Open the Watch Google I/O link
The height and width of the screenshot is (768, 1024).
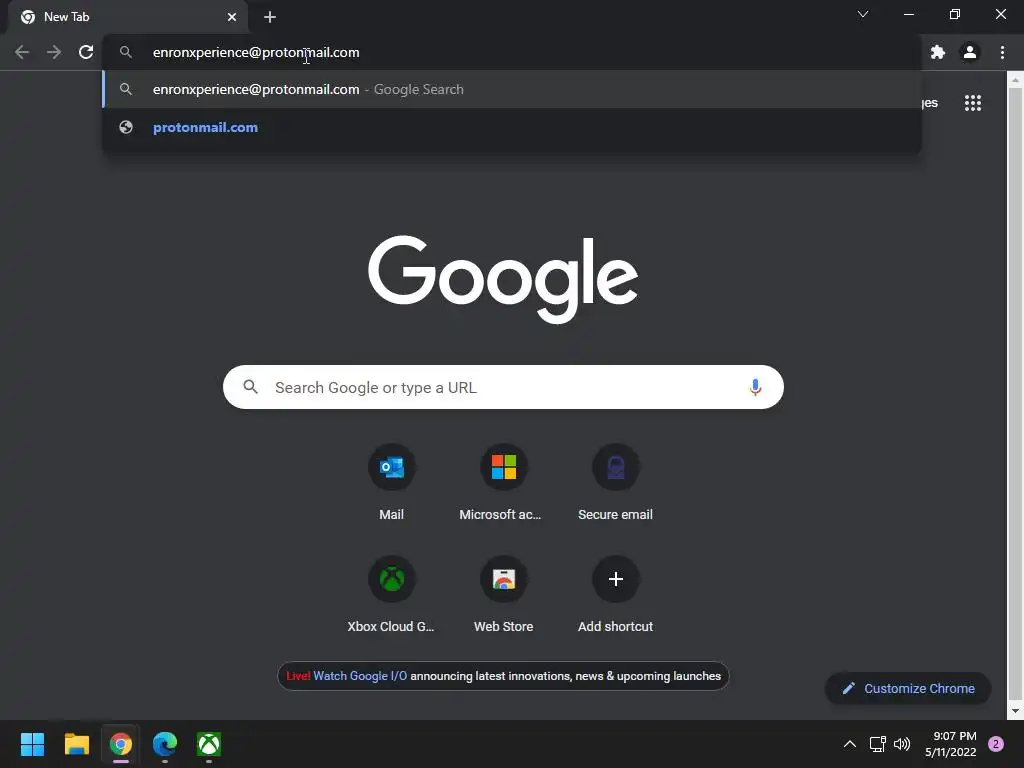click(360, 676)
